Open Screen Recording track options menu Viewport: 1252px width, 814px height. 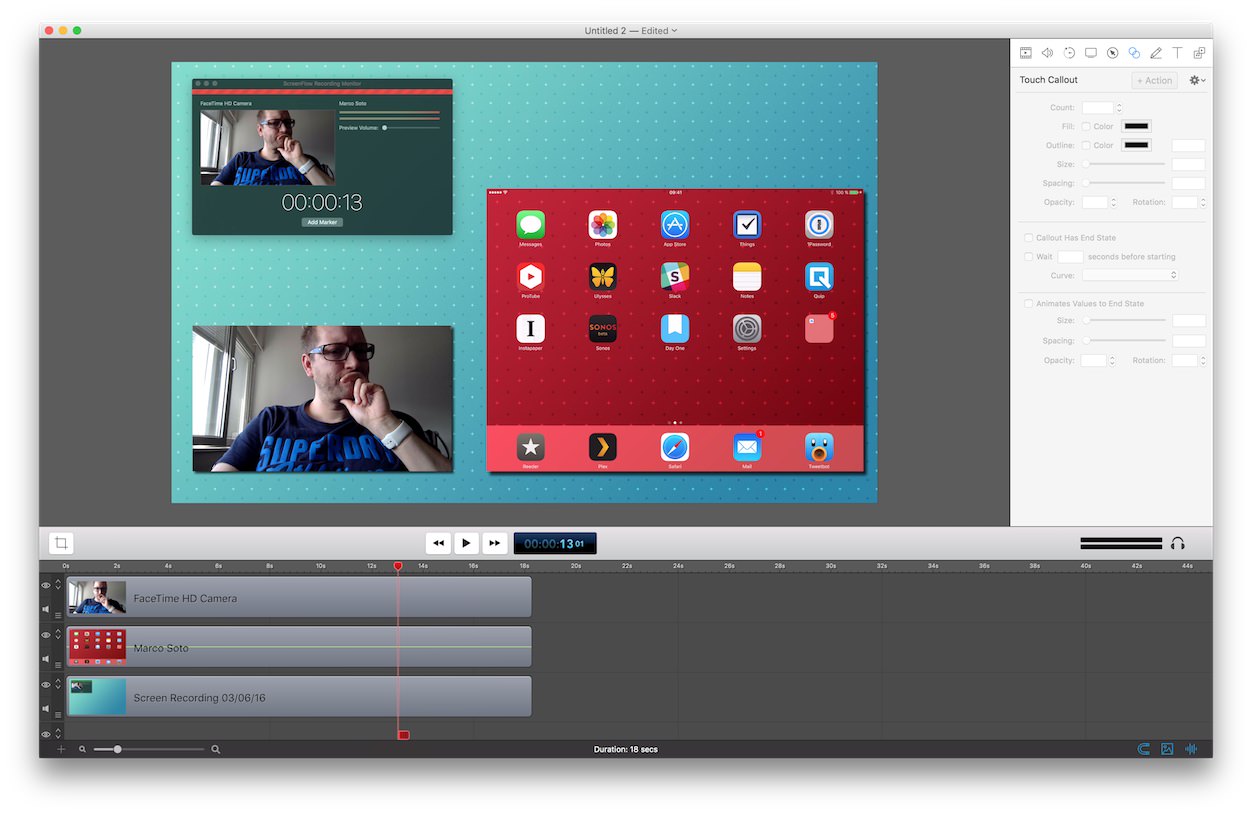point(58,714)
